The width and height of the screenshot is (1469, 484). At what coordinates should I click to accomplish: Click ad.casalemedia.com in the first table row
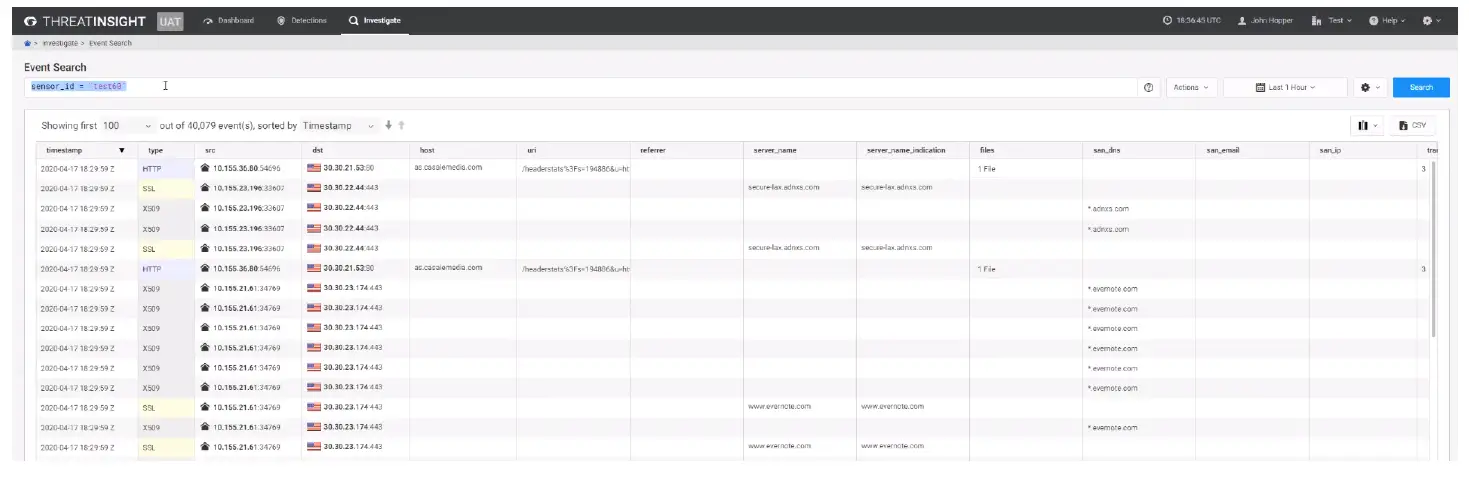pos(448,168)
